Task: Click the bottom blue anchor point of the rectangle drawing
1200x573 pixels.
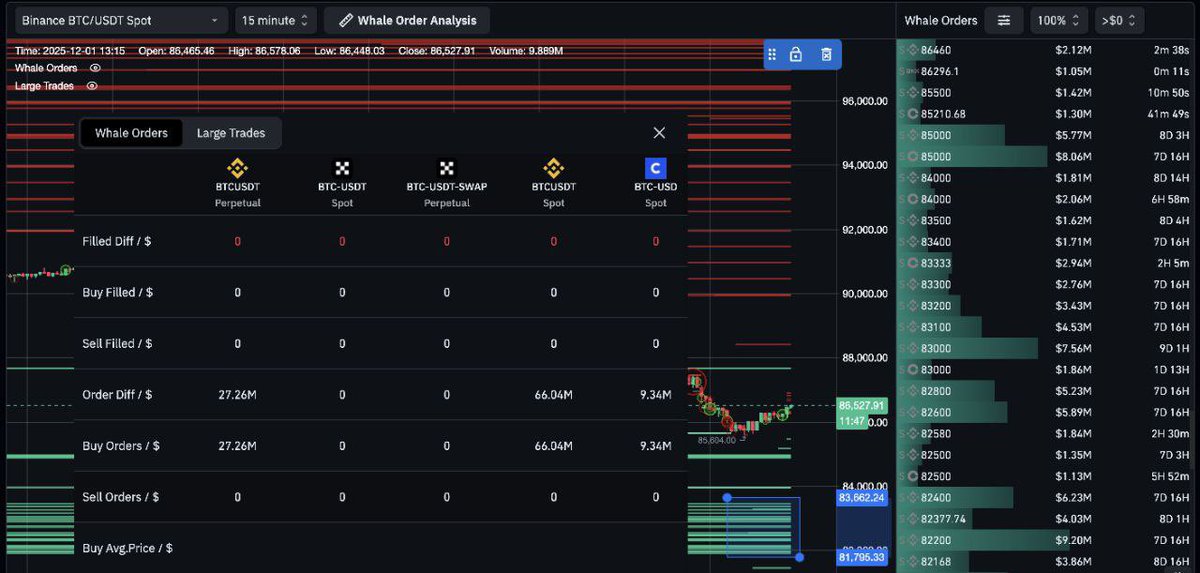Action: pos(799,557)
